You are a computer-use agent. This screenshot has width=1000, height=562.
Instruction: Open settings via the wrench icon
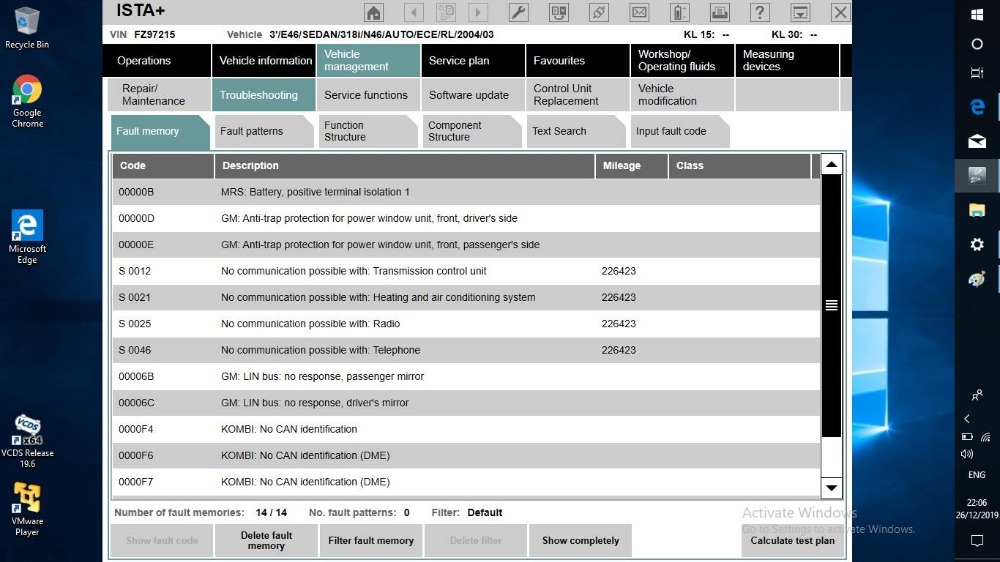coord(518,12)
